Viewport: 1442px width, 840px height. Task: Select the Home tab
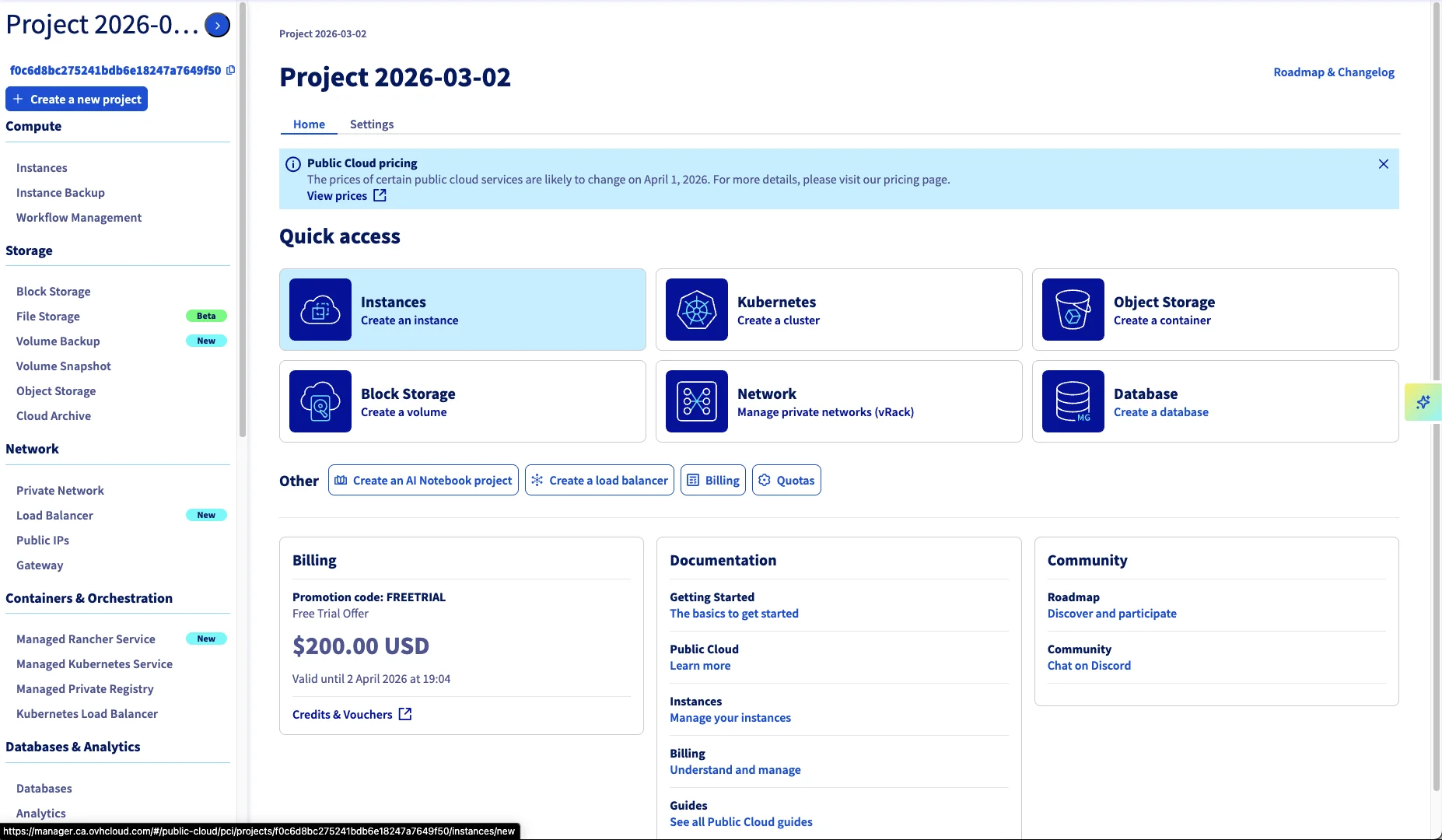click(309, 124)
